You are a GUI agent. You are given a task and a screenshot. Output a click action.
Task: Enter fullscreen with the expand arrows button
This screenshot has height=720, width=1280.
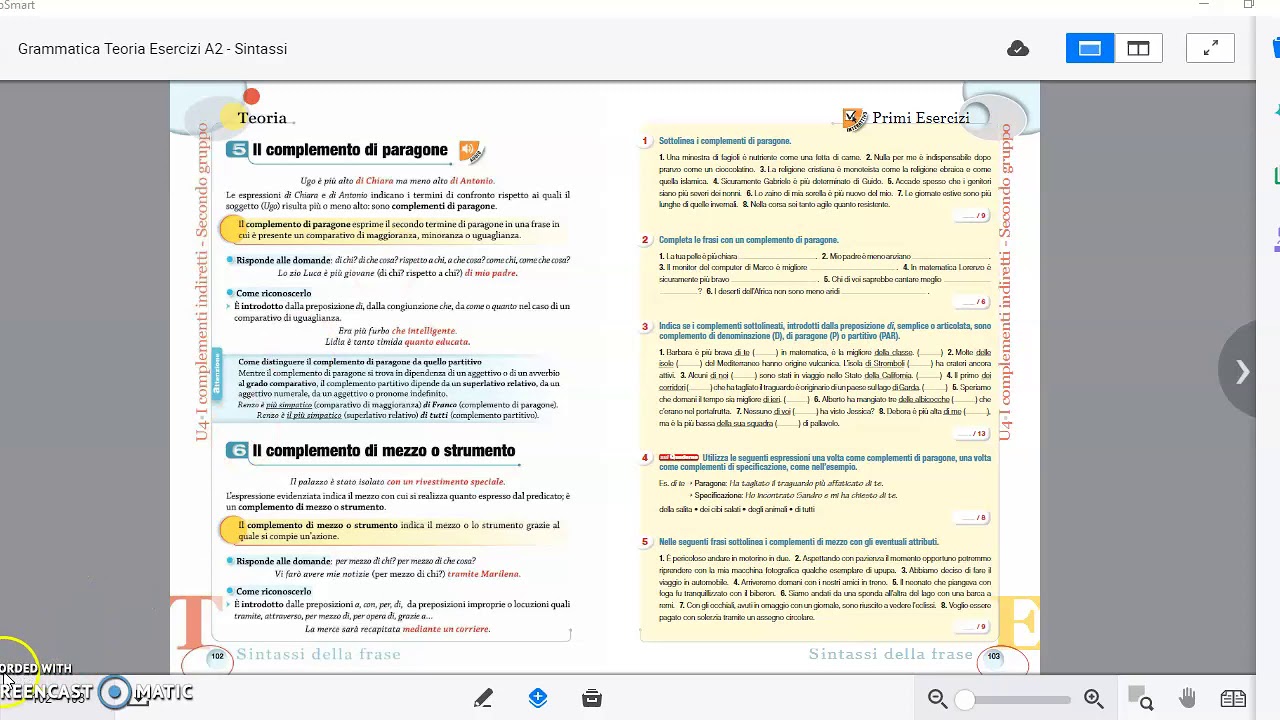[x=1210, y=49]
